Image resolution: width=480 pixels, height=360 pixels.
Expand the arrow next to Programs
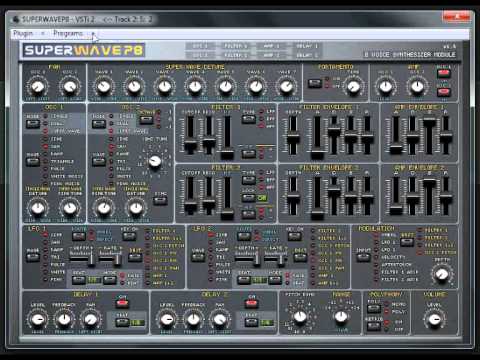(x=93, y=34)
